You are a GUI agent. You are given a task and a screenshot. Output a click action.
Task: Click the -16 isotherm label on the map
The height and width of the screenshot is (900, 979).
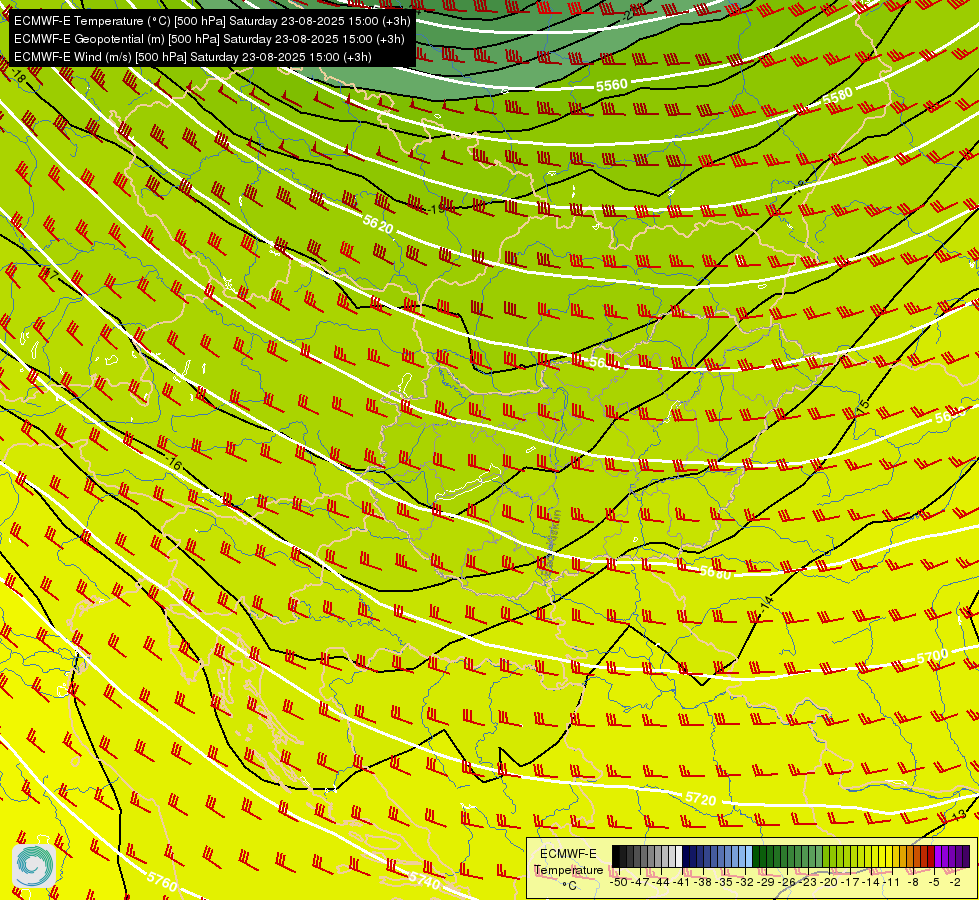click(174, 463)
